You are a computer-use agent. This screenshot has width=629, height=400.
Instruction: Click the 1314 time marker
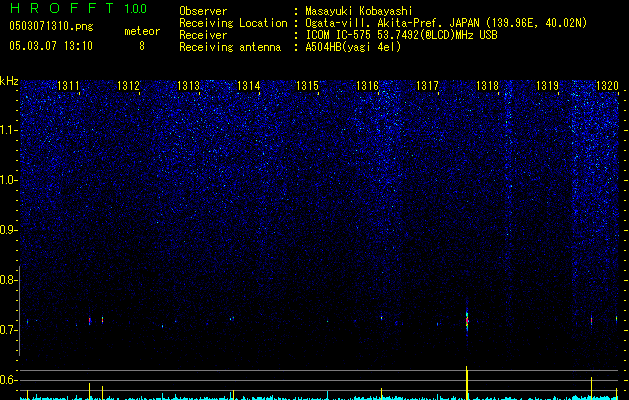(x=248, y=86)
